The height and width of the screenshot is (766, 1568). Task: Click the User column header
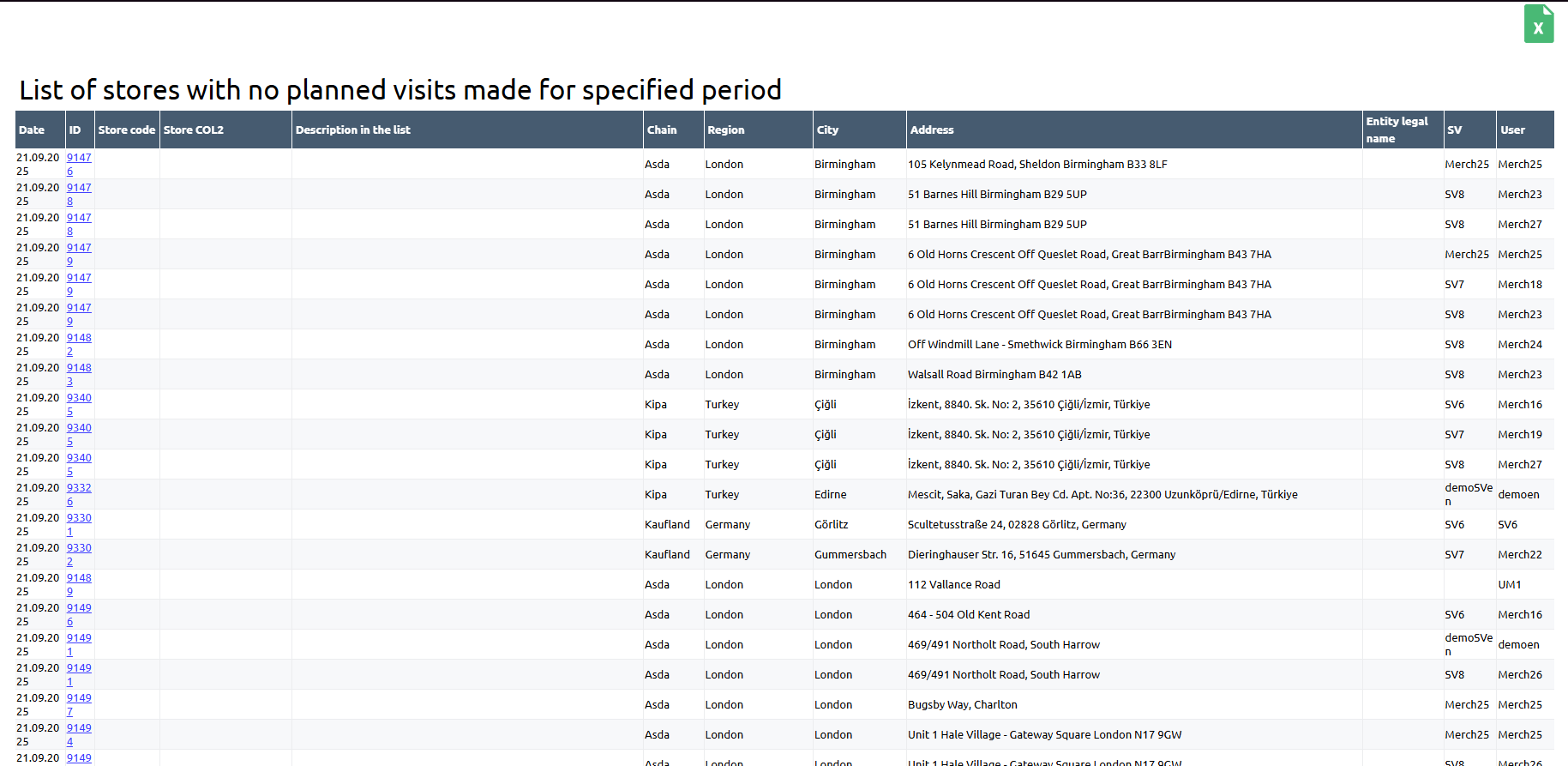(x=1512, y=130)
